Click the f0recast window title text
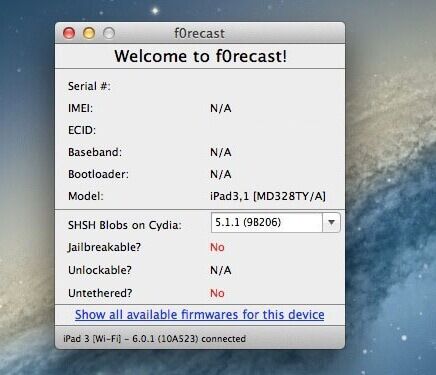Viewport: 436px width, 375px height. coord(199,33)
